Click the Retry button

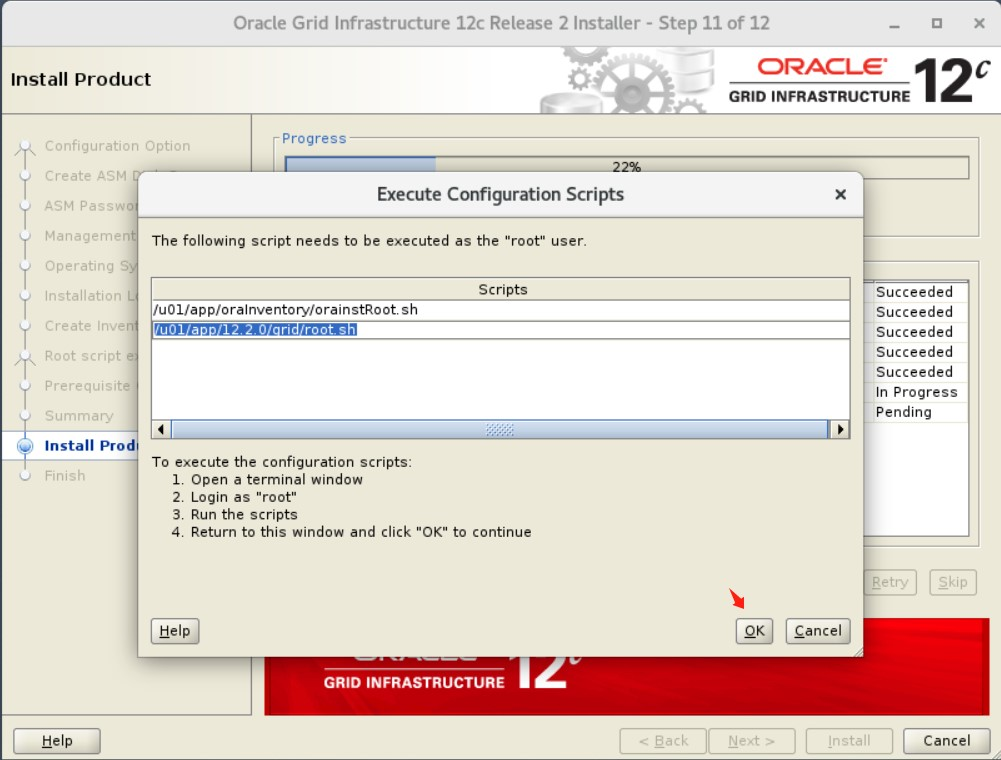[889, 582]
